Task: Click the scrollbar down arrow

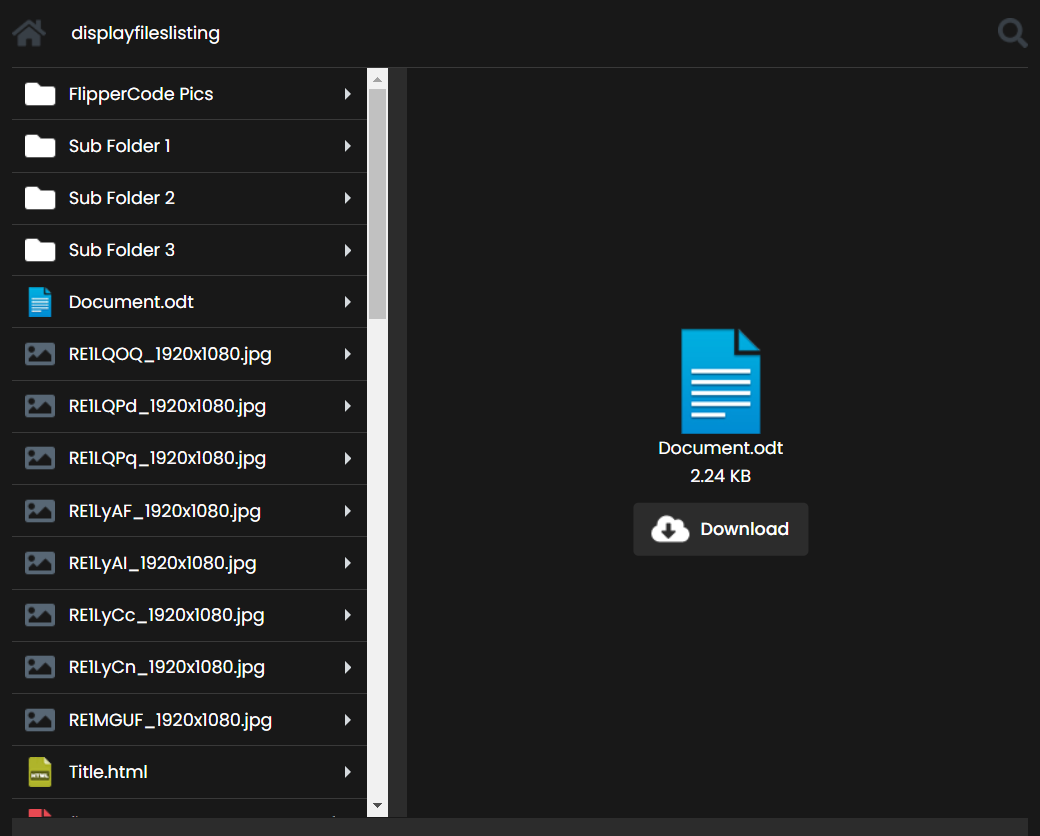Action: [377, 805]
